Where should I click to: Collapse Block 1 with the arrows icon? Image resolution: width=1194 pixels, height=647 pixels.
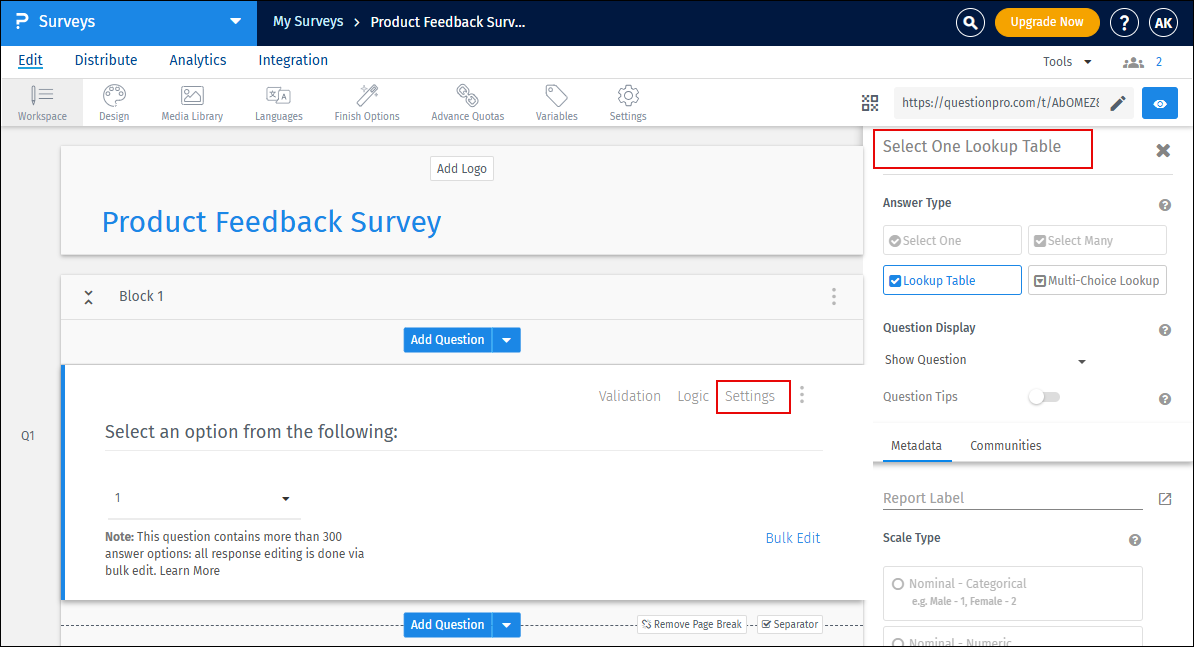click(88, 297)
